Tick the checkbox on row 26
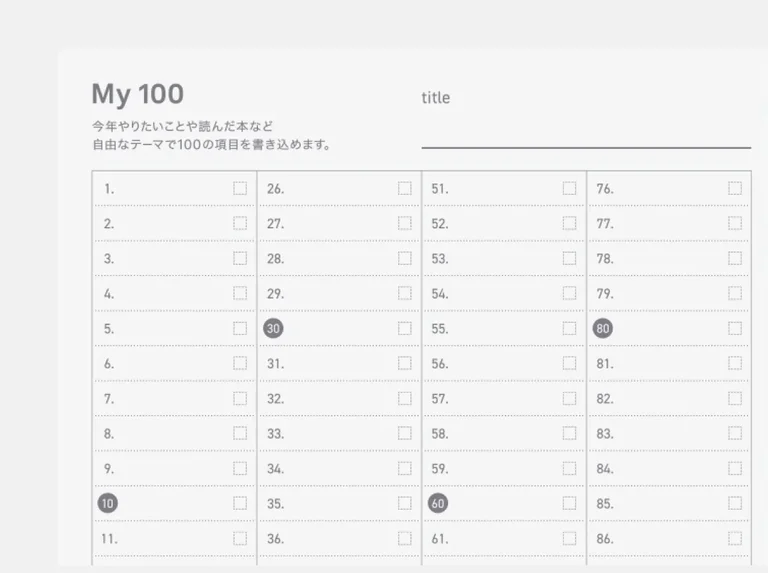 [x=405, y=189]
